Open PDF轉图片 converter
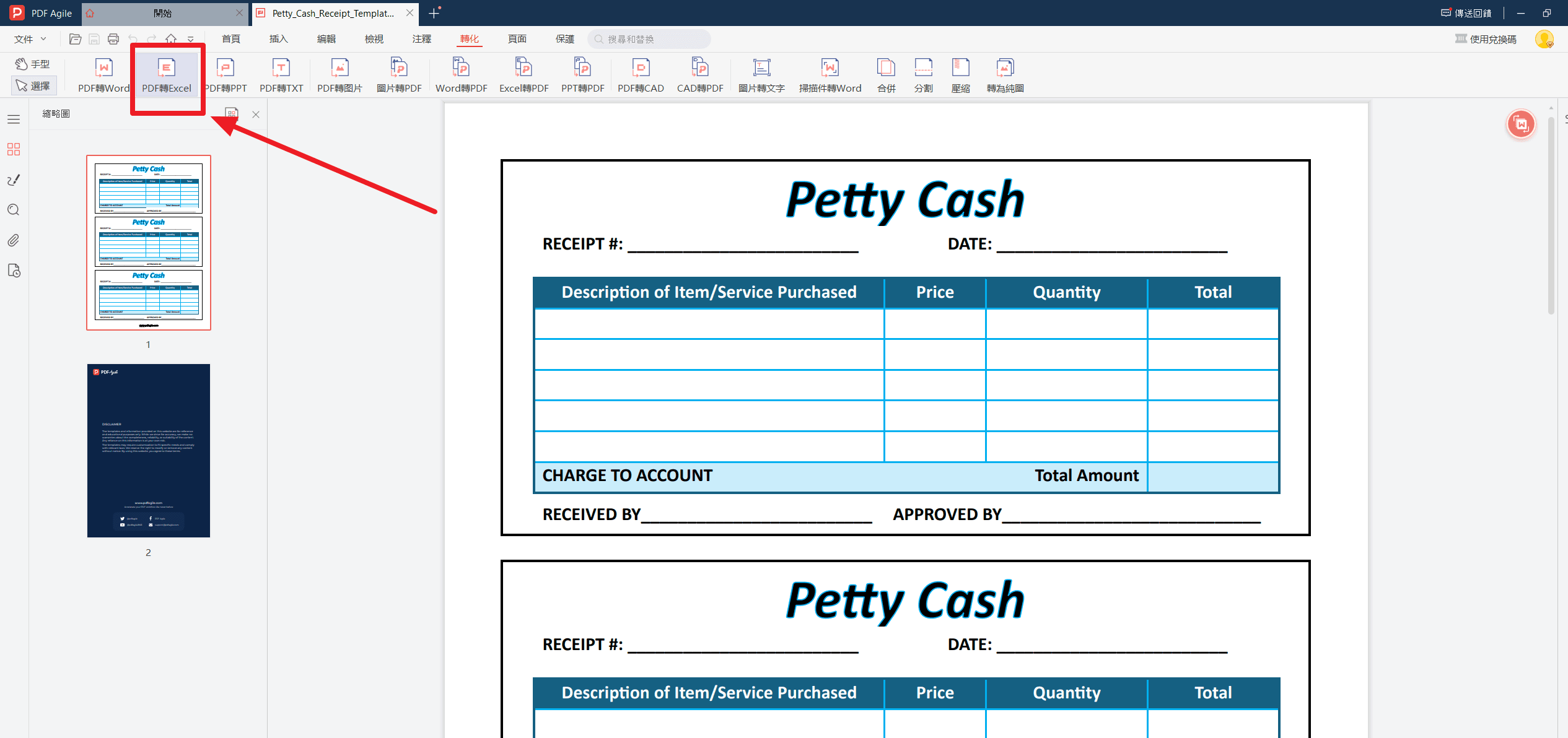This screenshot has width=1568, height=738. [339, 76]
